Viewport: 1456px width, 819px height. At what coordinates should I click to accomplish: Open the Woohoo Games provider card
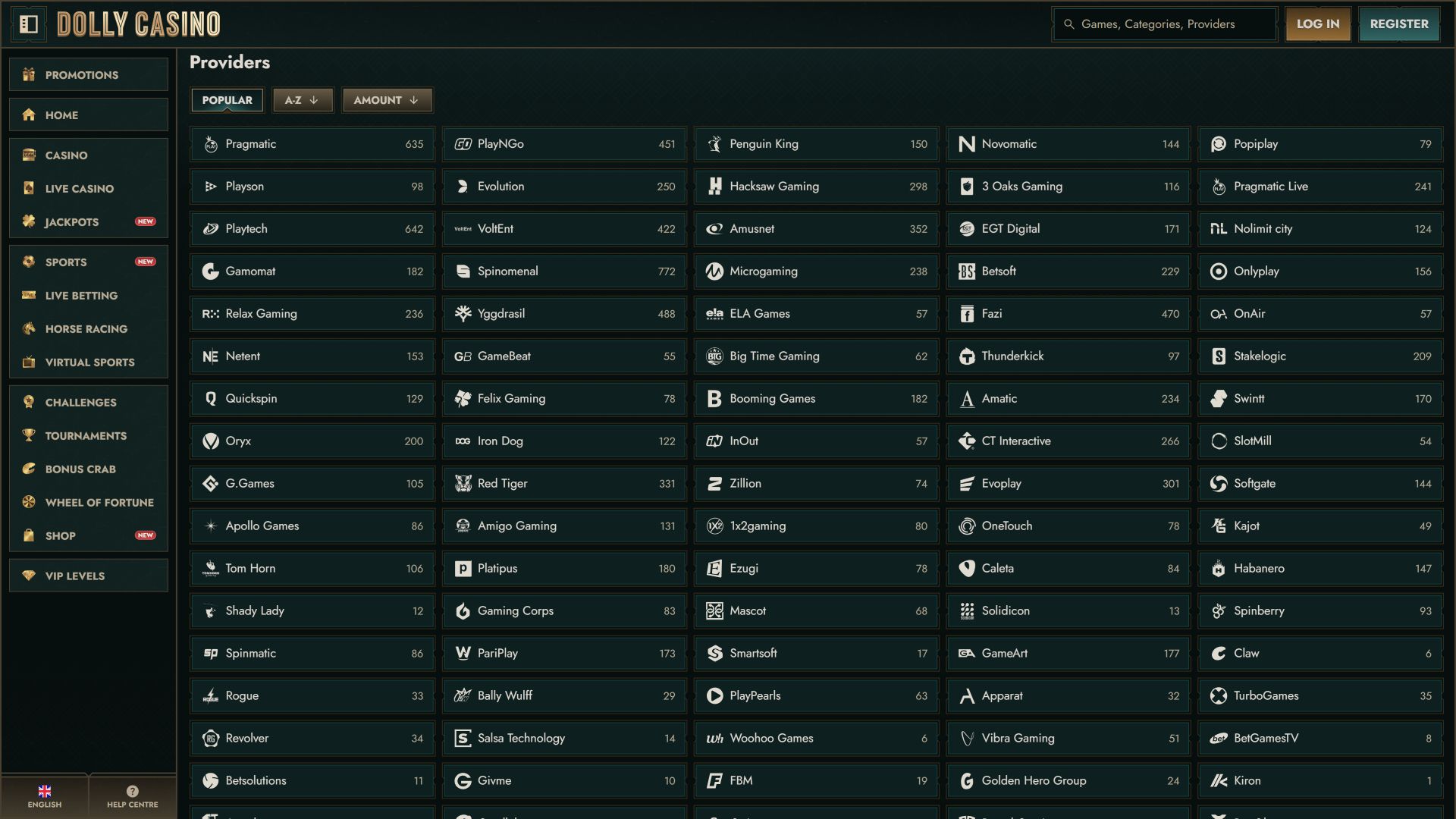click(x=817, y=739)
